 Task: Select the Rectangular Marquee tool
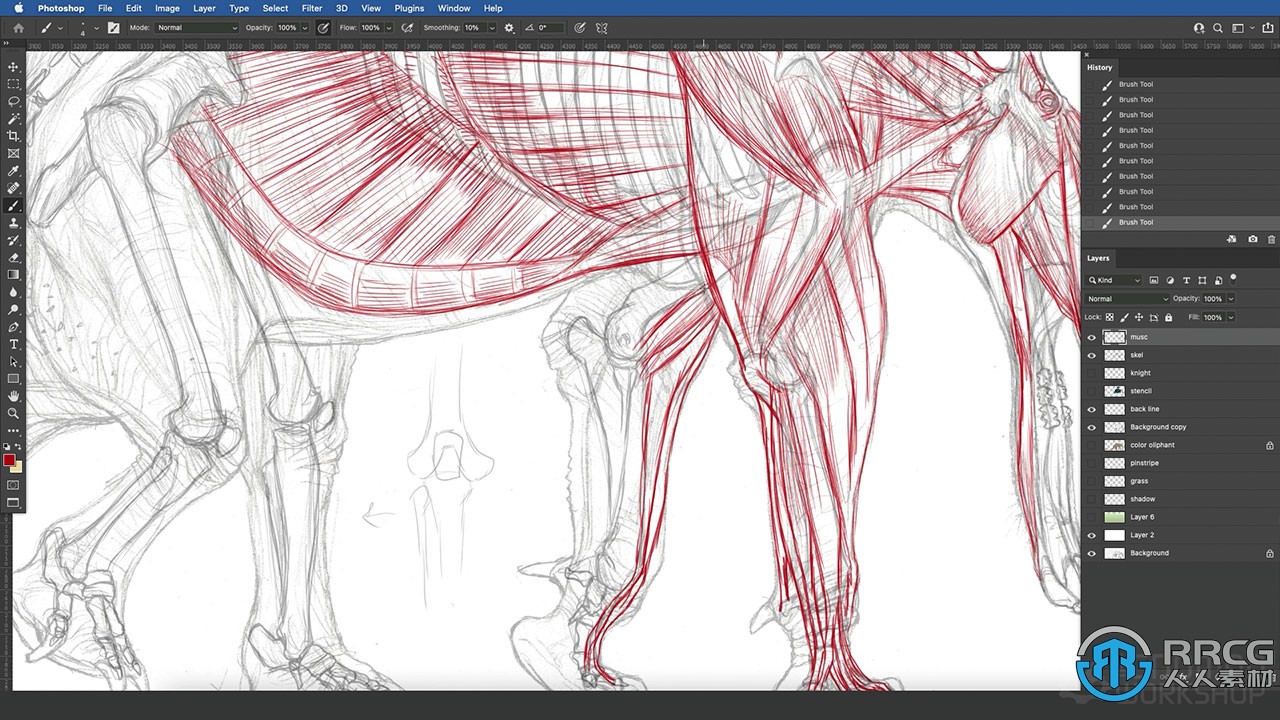tap(14, 84)
